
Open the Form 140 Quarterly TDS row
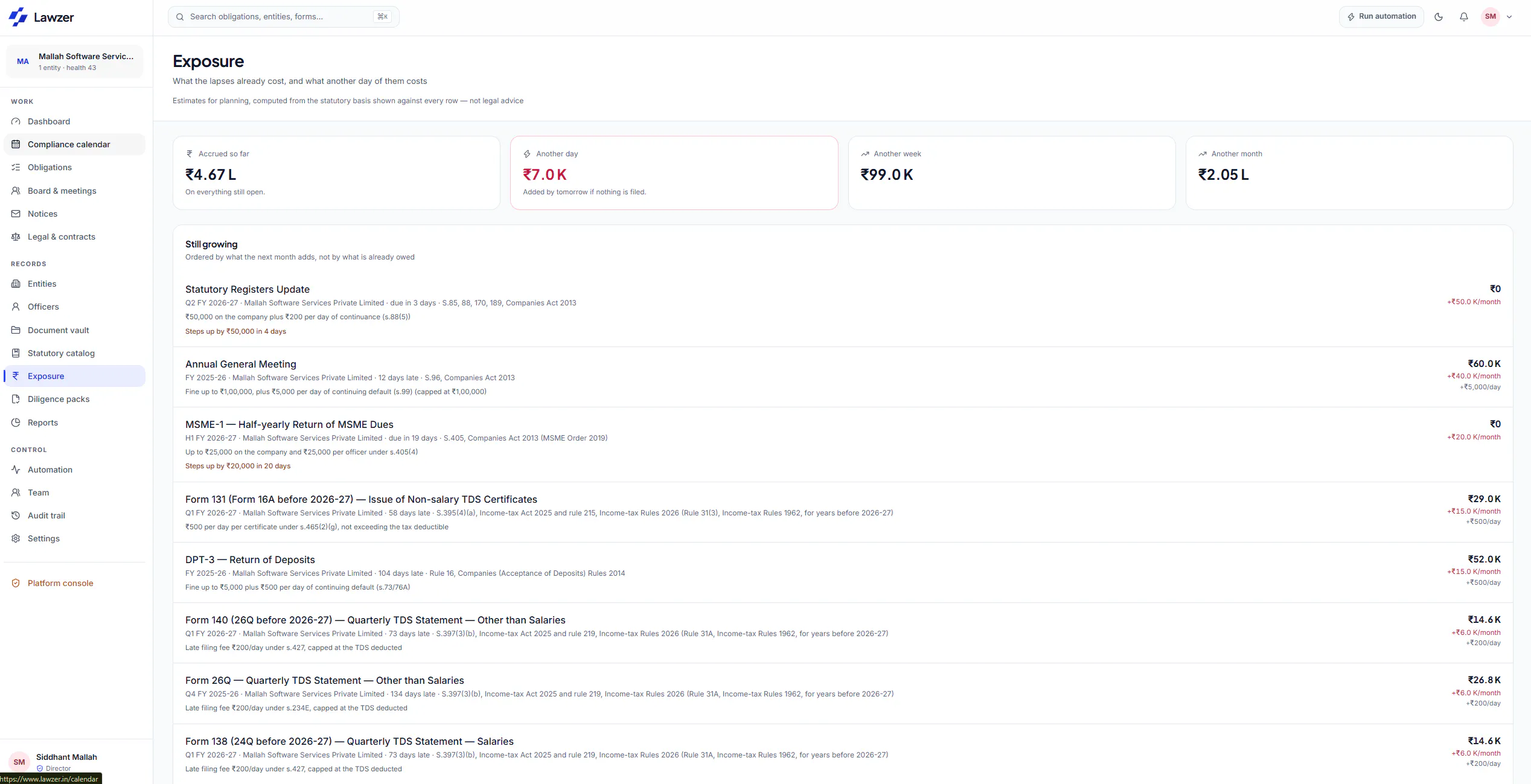[843, 633]
